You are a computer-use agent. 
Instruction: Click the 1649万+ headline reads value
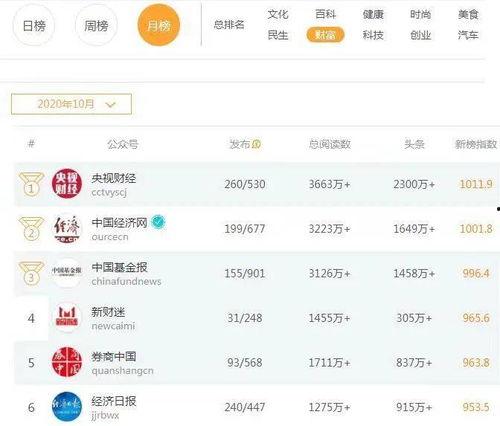[414, 229]
